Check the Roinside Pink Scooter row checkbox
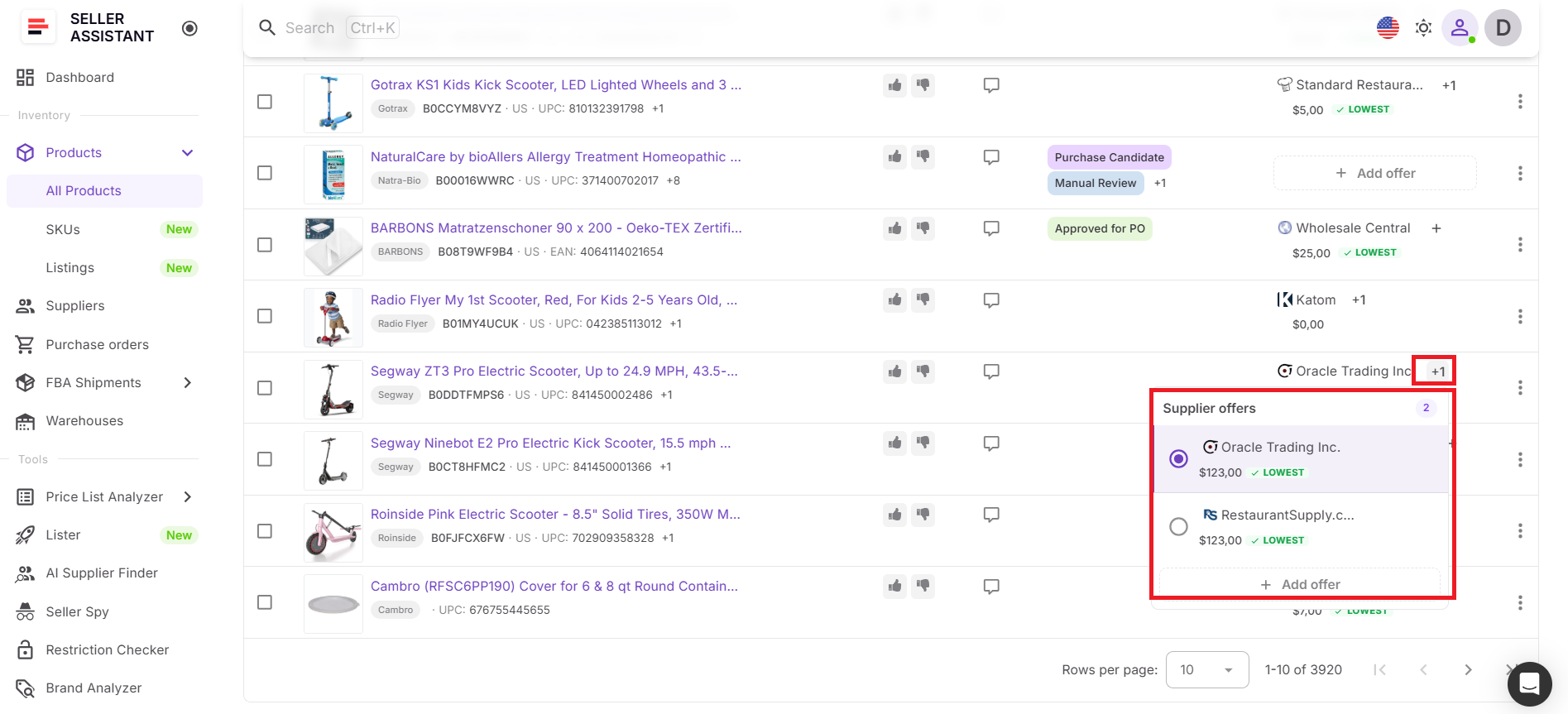 [265, 531]
